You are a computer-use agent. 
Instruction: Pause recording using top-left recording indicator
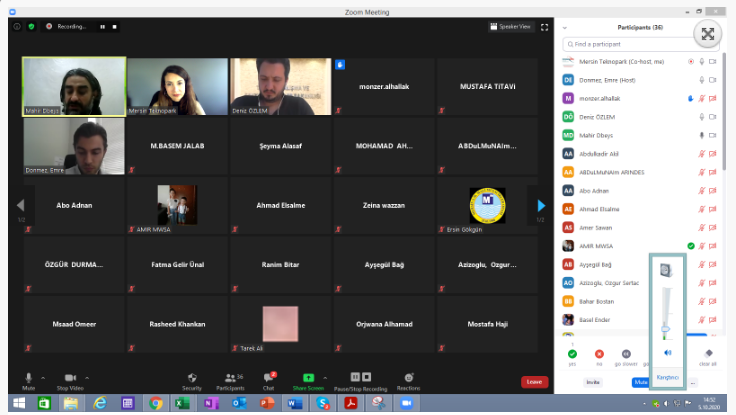(x=102, y=27)
